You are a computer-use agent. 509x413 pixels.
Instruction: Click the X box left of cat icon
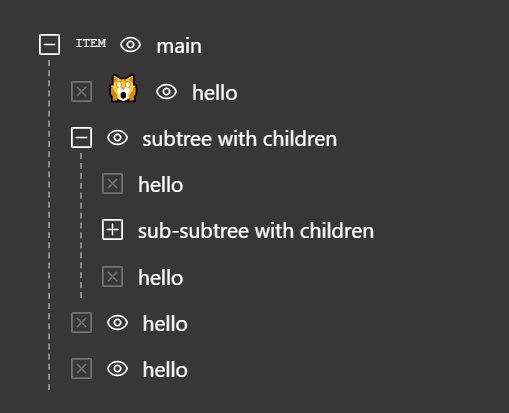81,91
